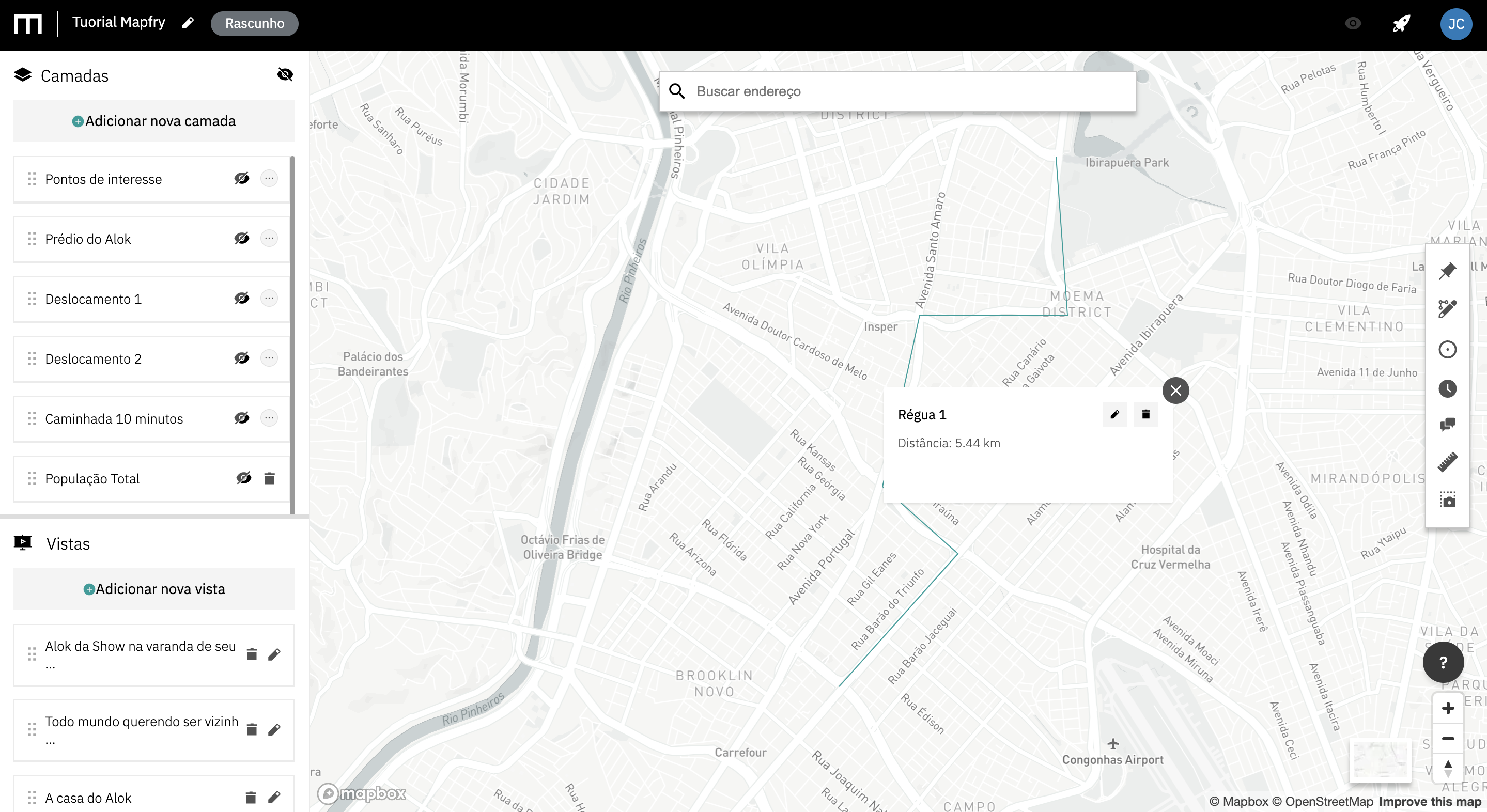Toggle visibility of População Total layer
Image resolution: width=1487 pixels, height=812 pixels.
click(x=243, y=478)
